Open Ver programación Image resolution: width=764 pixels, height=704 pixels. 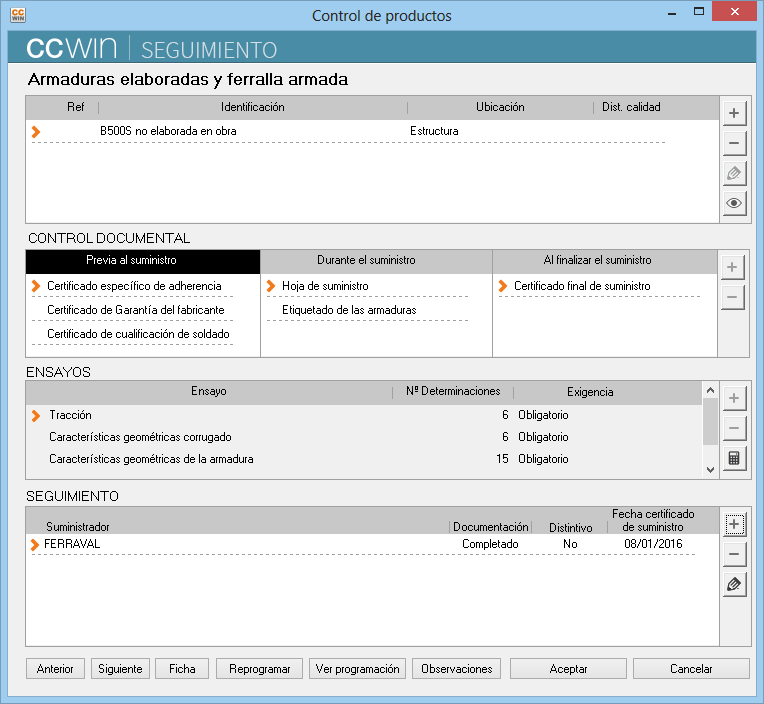click(x=358, y=669)
